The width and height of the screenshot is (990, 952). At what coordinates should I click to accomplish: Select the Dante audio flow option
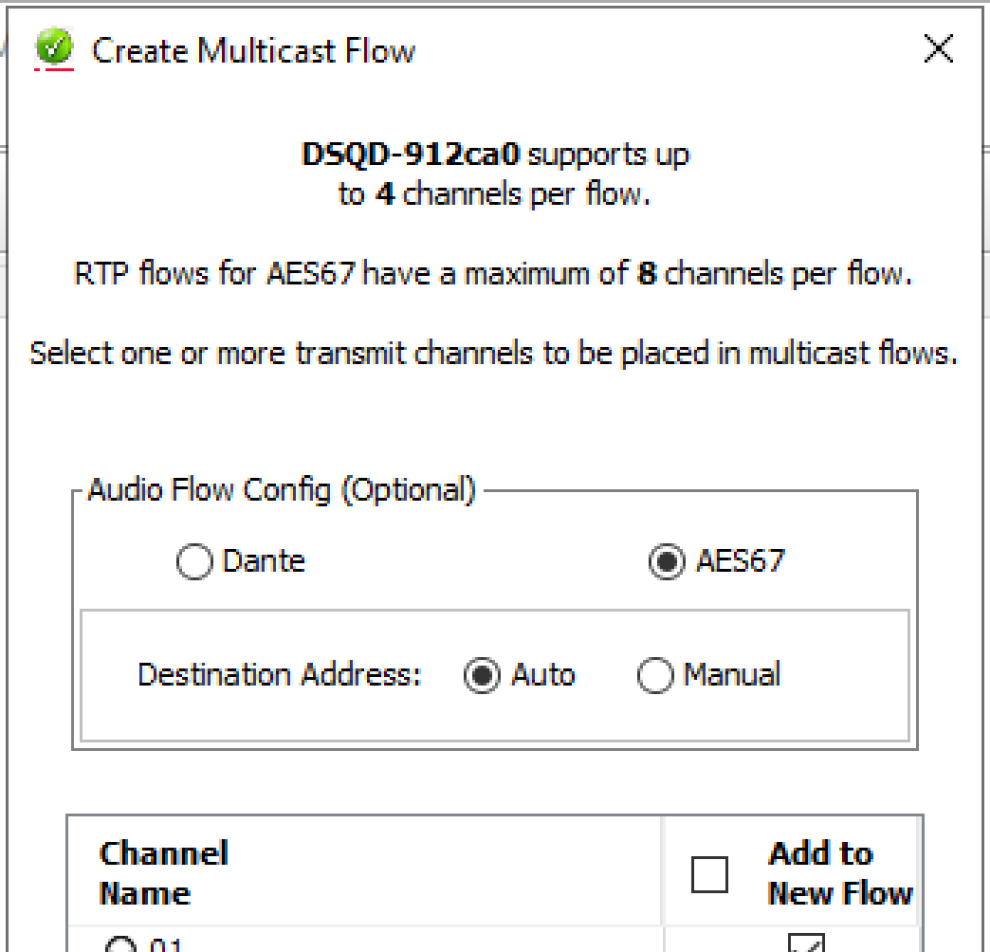click(195, 562)
